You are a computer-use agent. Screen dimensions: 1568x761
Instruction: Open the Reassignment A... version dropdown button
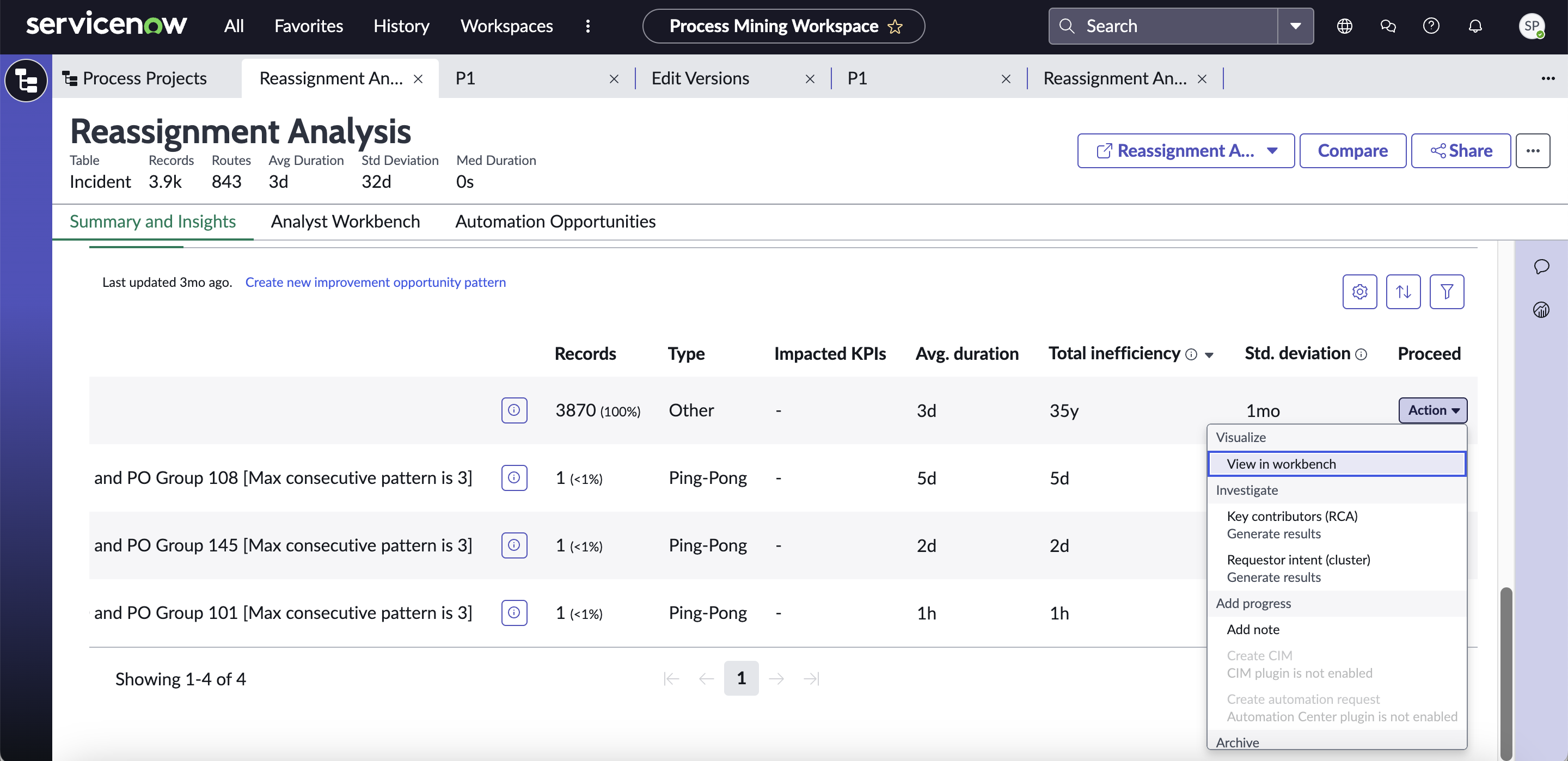tap(1186, 150)
